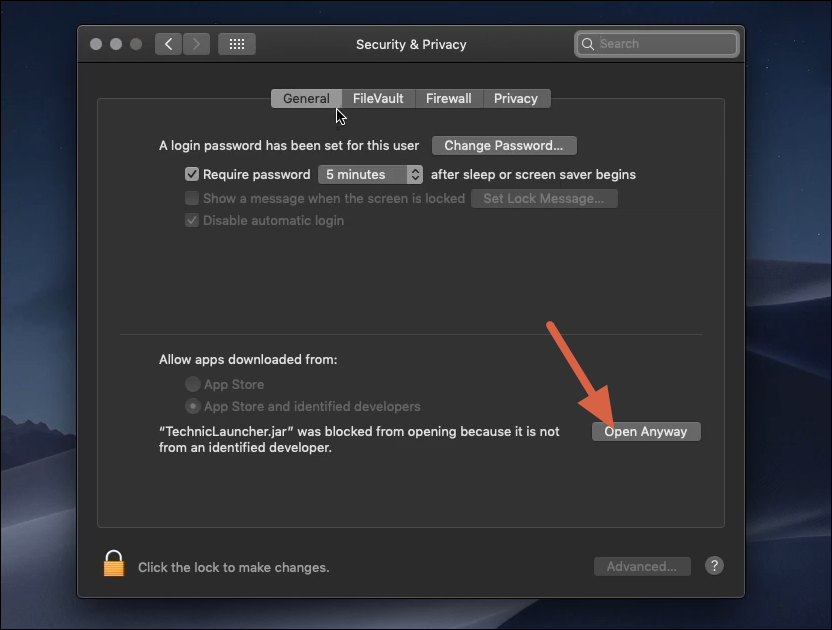Open the Show All preferences grid
This screenshot has width=832, height=630.
pos(237,44)
